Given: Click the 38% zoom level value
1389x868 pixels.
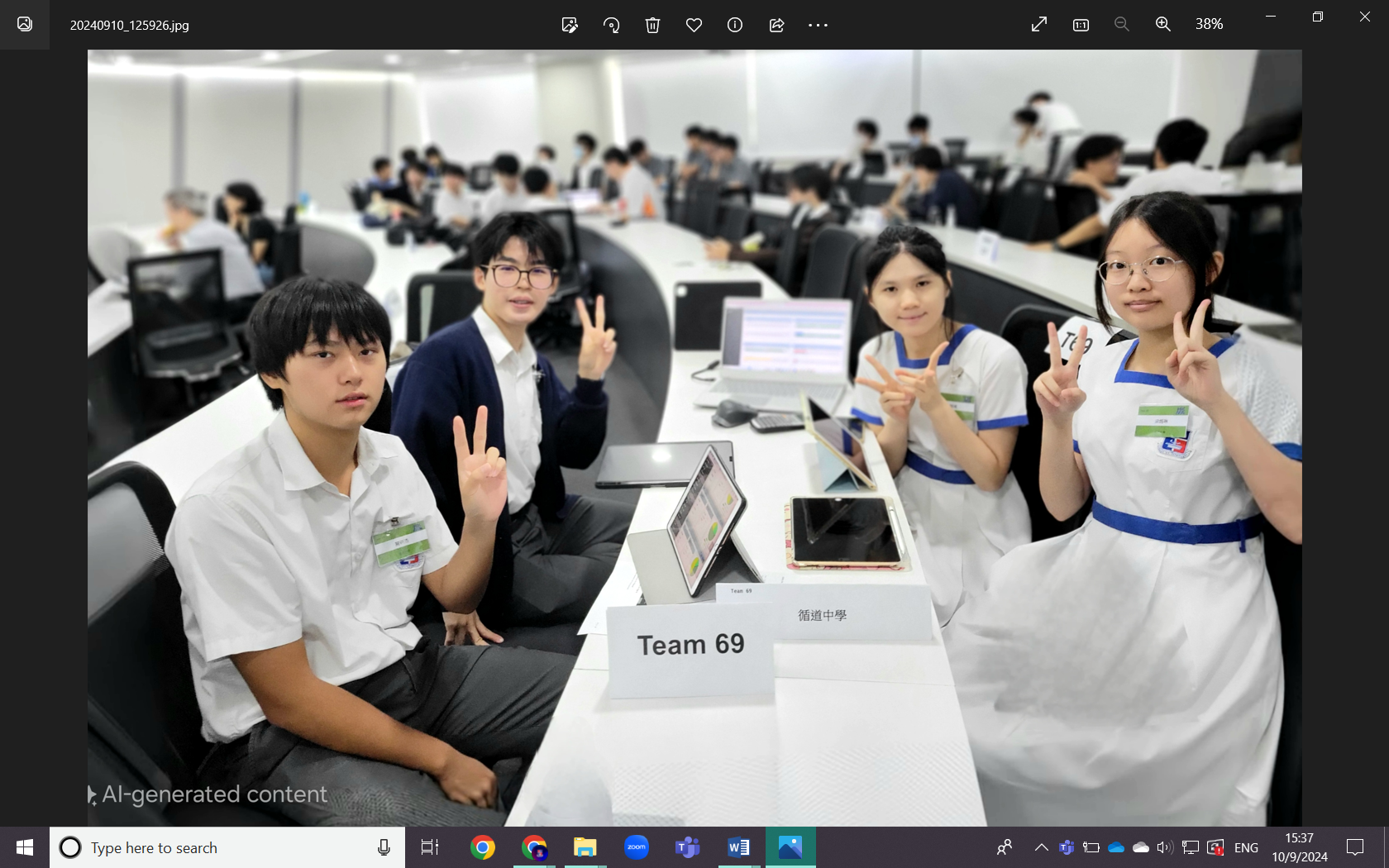Looking at the screenshot, I should tap(1209, 24).
